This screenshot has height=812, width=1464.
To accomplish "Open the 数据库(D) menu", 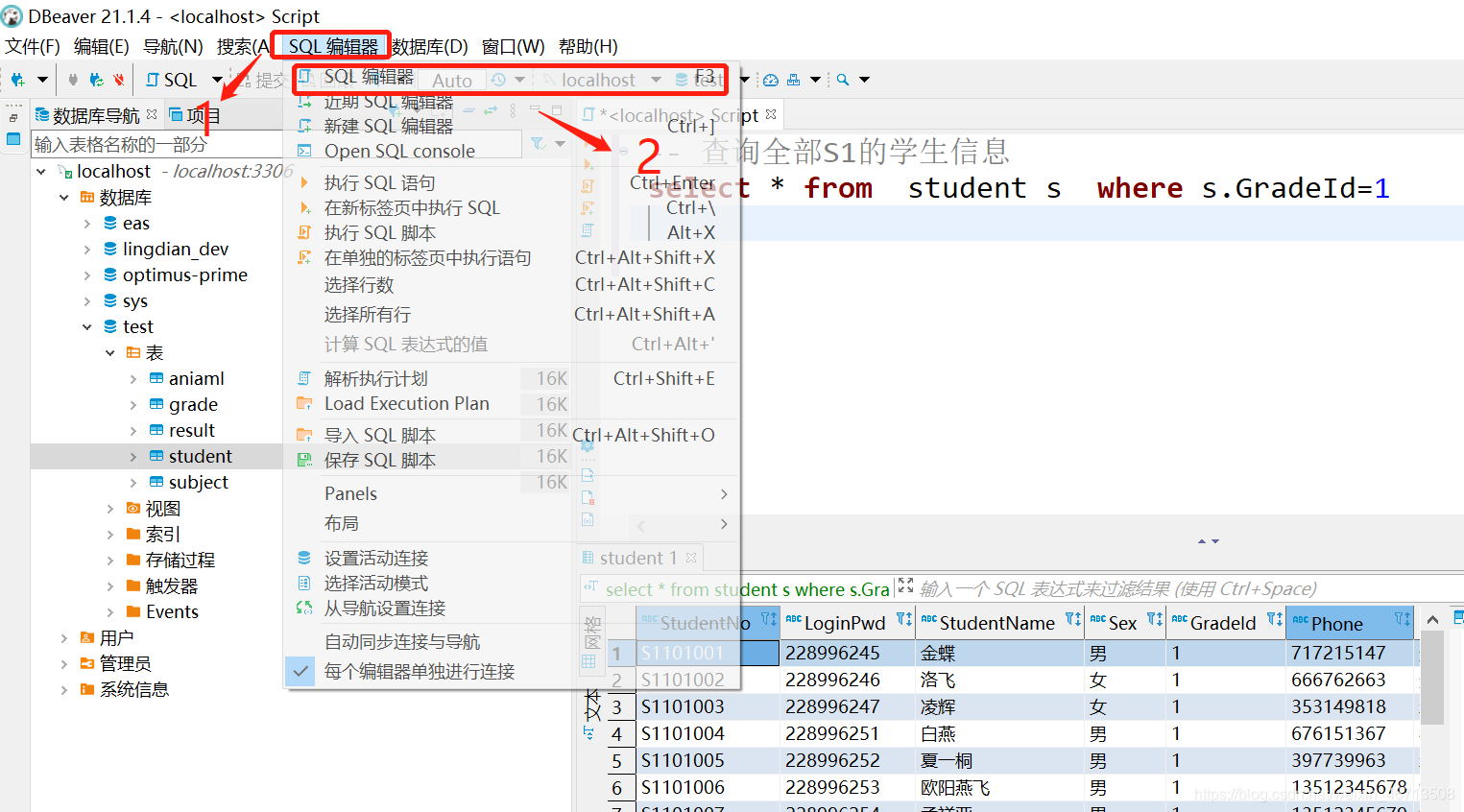I will [x=430, y=46].
